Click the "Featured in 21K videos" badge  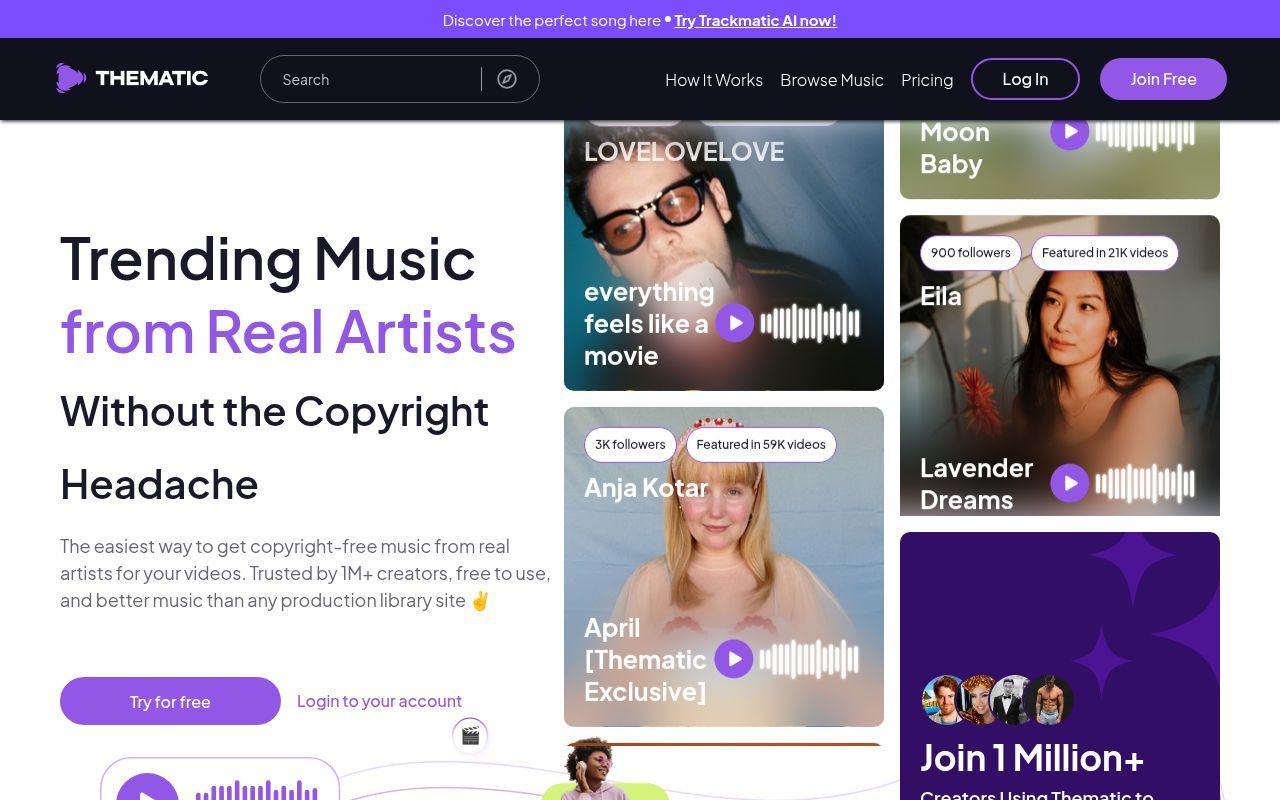click(x=1105, y=253)
